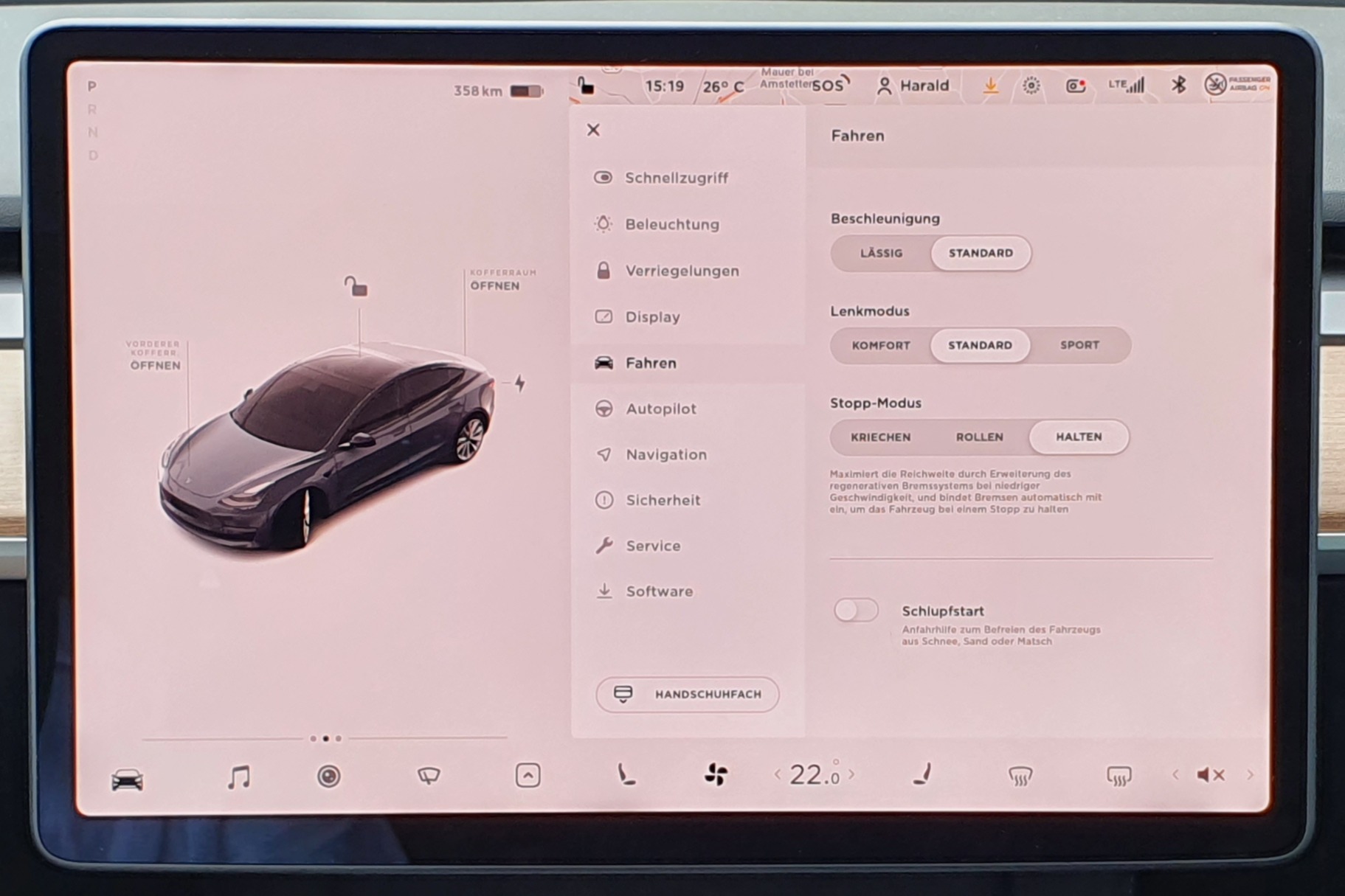Open the Autopilot settings menu

pyautogui.click(x=660, y=409)
